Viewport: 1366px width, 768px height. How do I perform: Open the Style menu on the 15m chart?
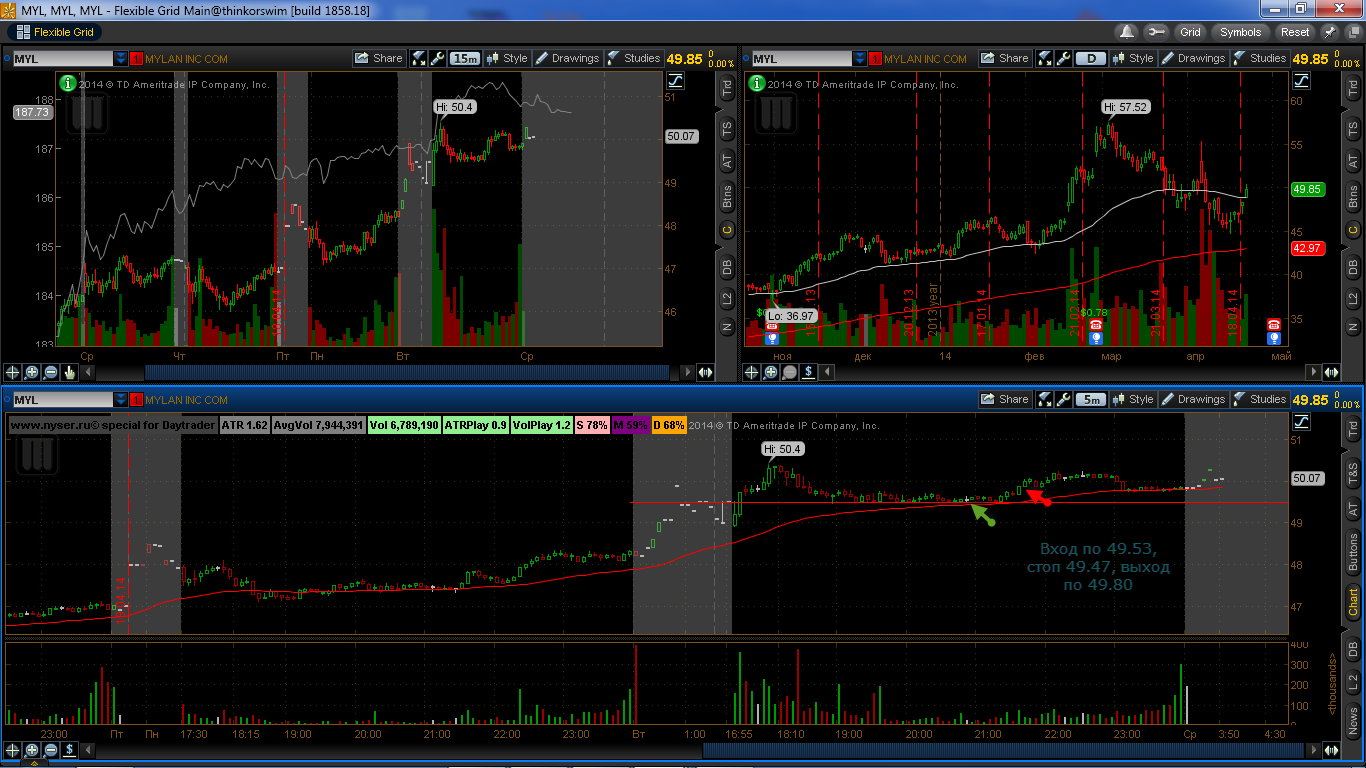(507, 58)
